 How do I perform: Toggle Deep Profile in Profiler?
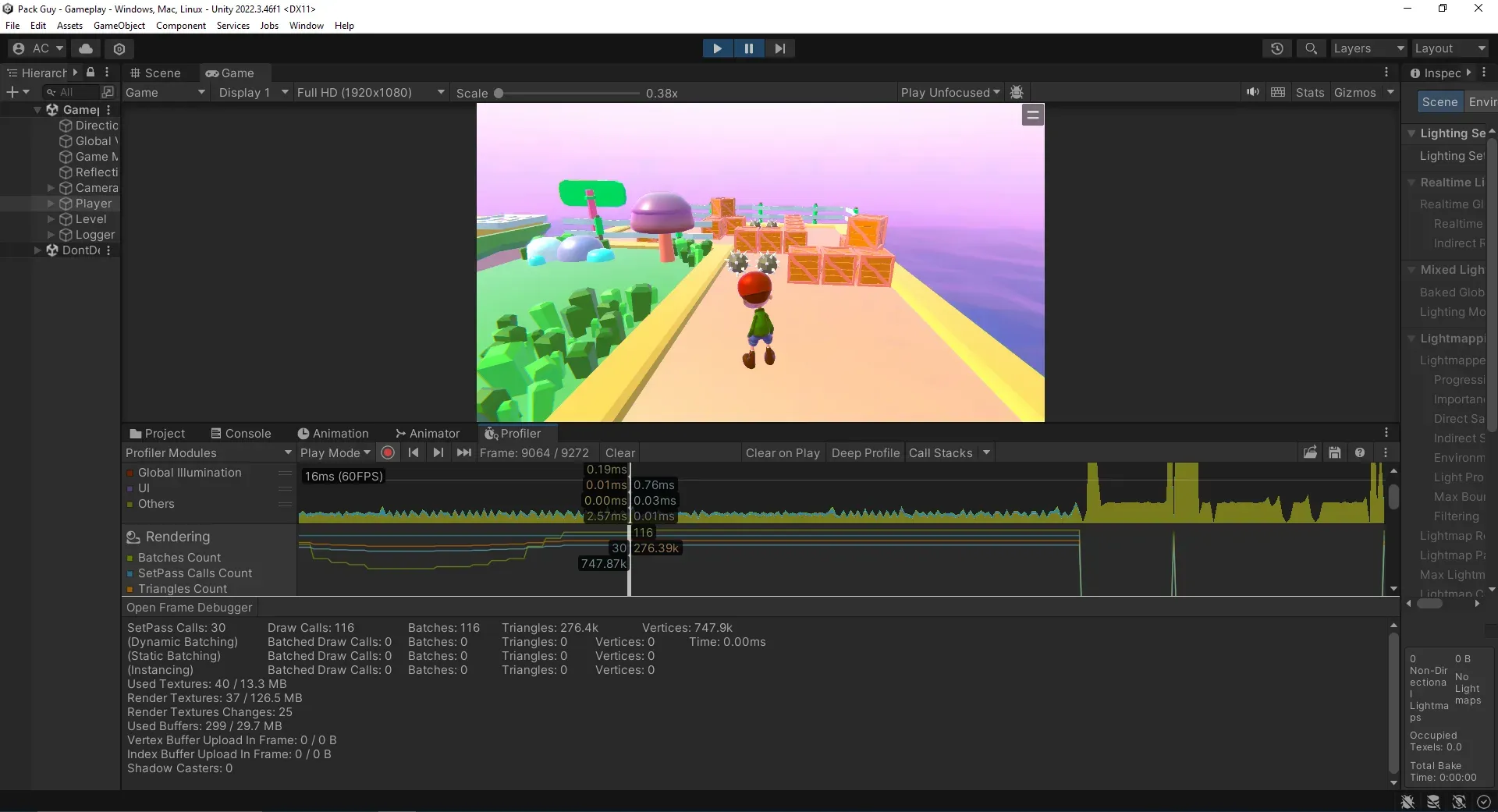865,452
